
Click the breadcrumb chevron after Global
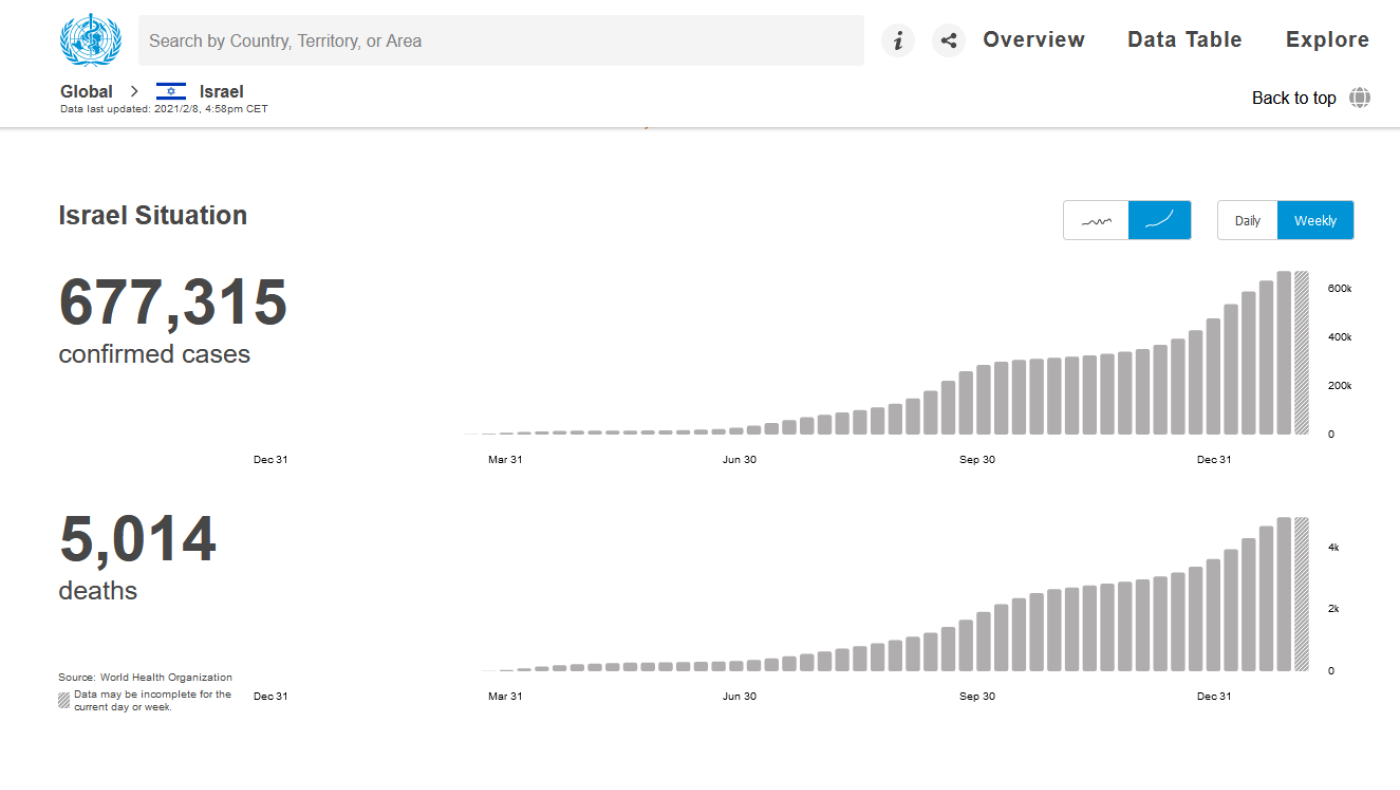click(x=135, y=92)
